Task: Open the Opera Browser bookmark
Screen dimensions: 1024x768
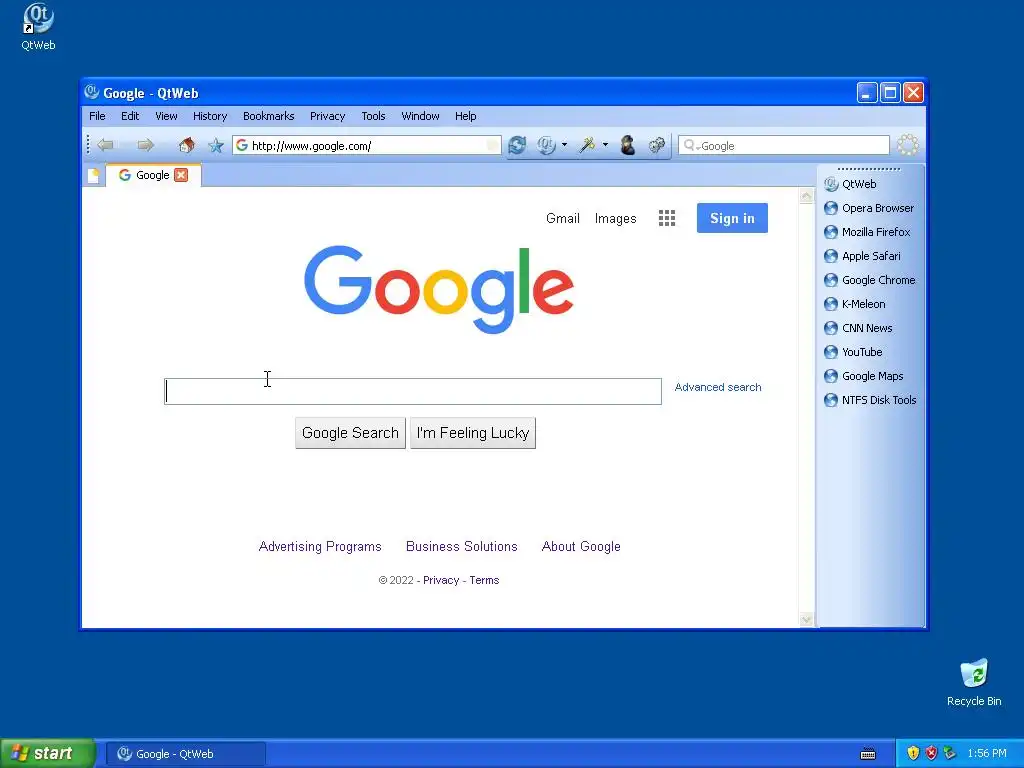Action: [x=869, y=208]
